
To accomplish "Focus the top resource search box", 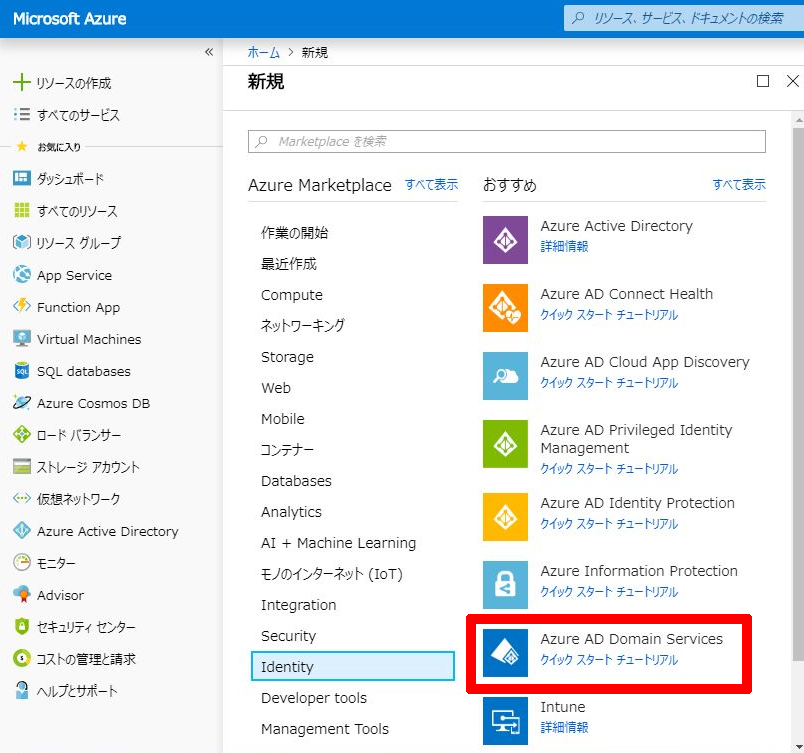I will [x=685, y=18].
